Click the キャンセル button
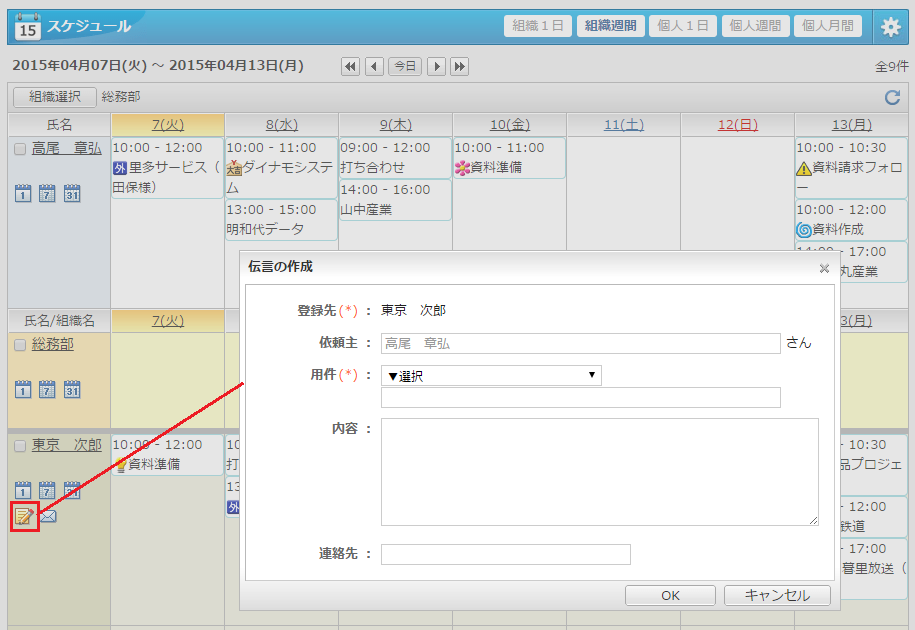The width and height of the screenshot is (915, 630). 777,595
